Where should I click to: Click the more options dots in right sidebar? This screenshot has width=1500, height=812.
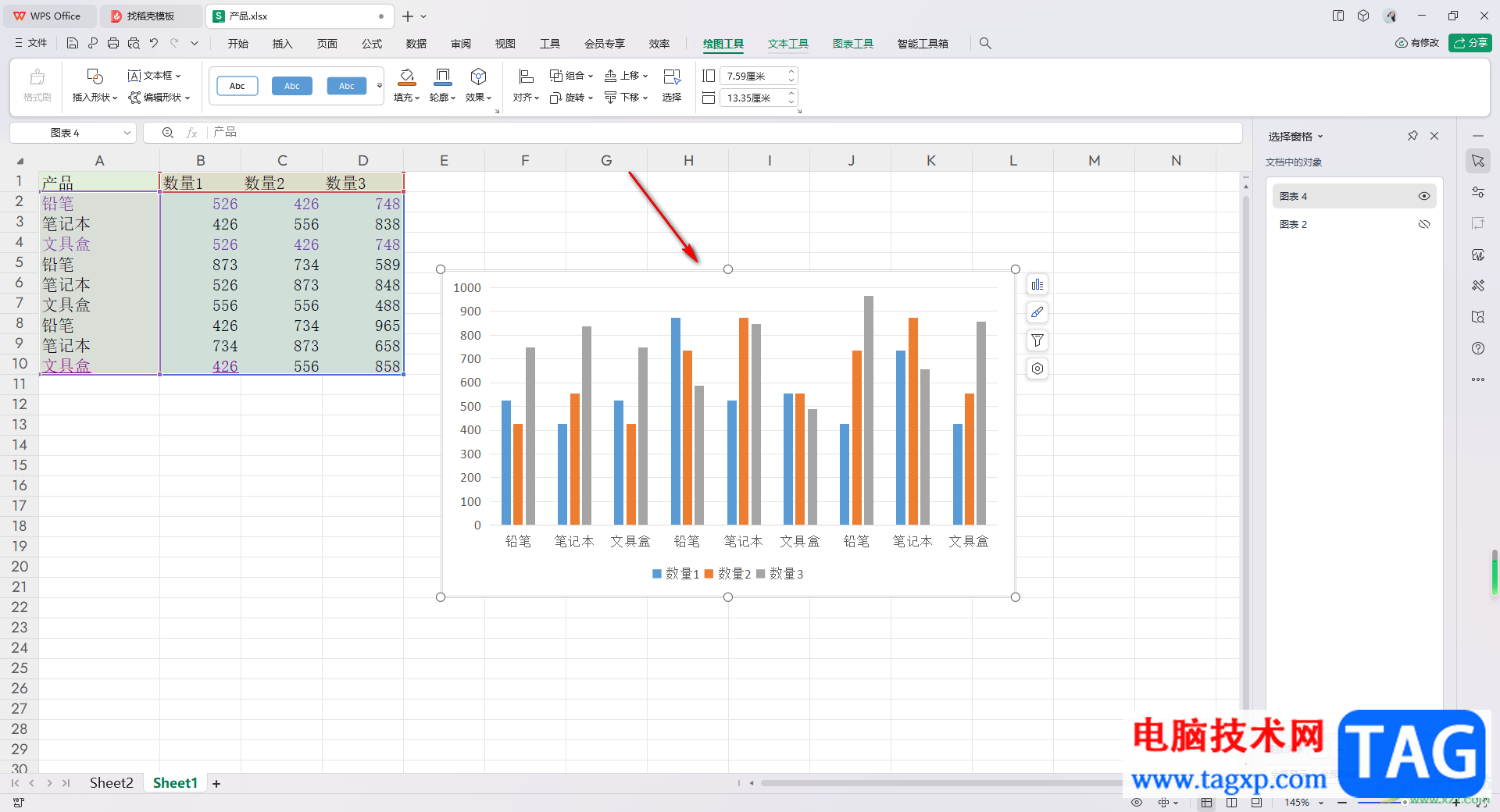1478,379
